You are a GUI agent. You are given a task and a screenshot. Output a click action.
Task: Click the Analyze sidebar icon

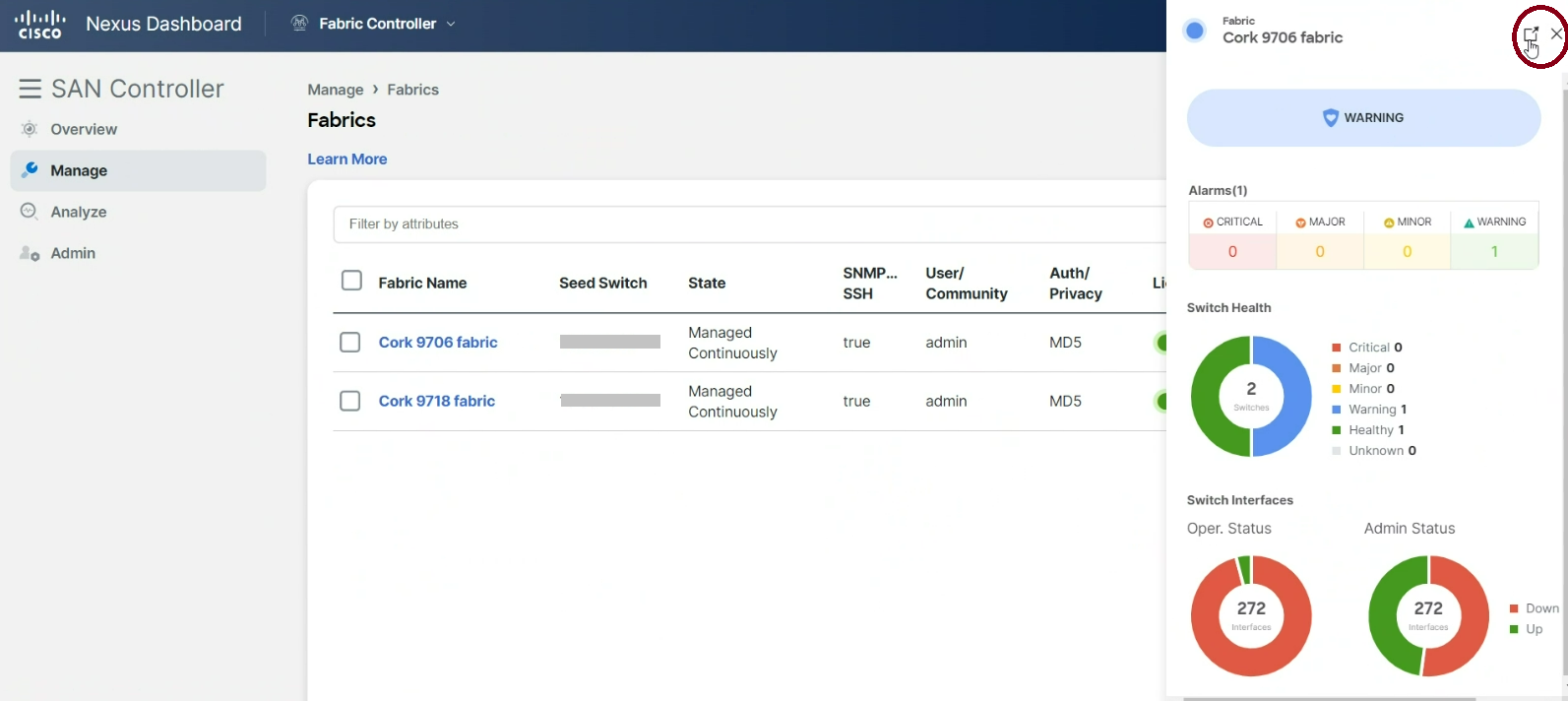tap(30, 211)
